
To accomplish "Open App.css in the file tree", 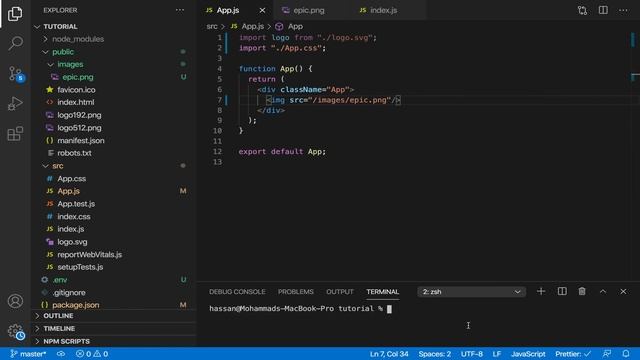I will click(x=113, y=179).
